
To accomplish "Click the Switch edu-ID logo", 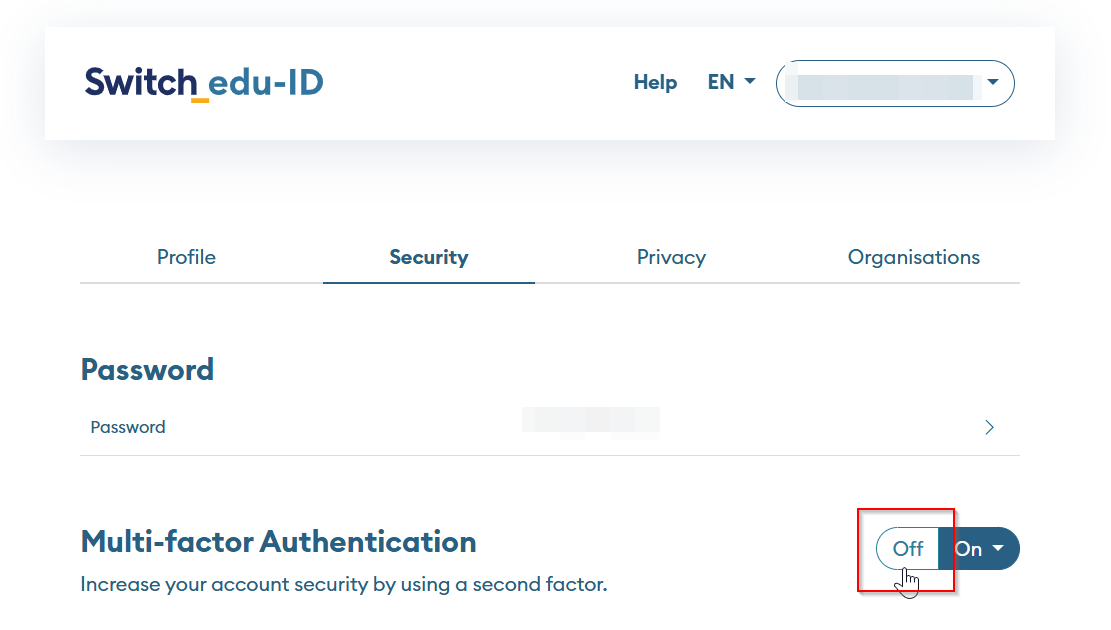I will (204, 82).
